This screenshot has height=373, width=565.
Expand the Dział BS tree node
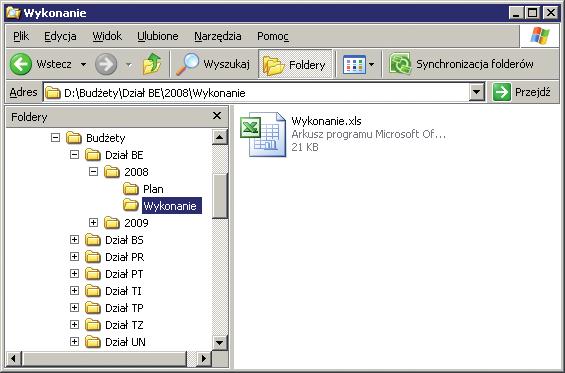pyautogui.click(x=74, y=240)
